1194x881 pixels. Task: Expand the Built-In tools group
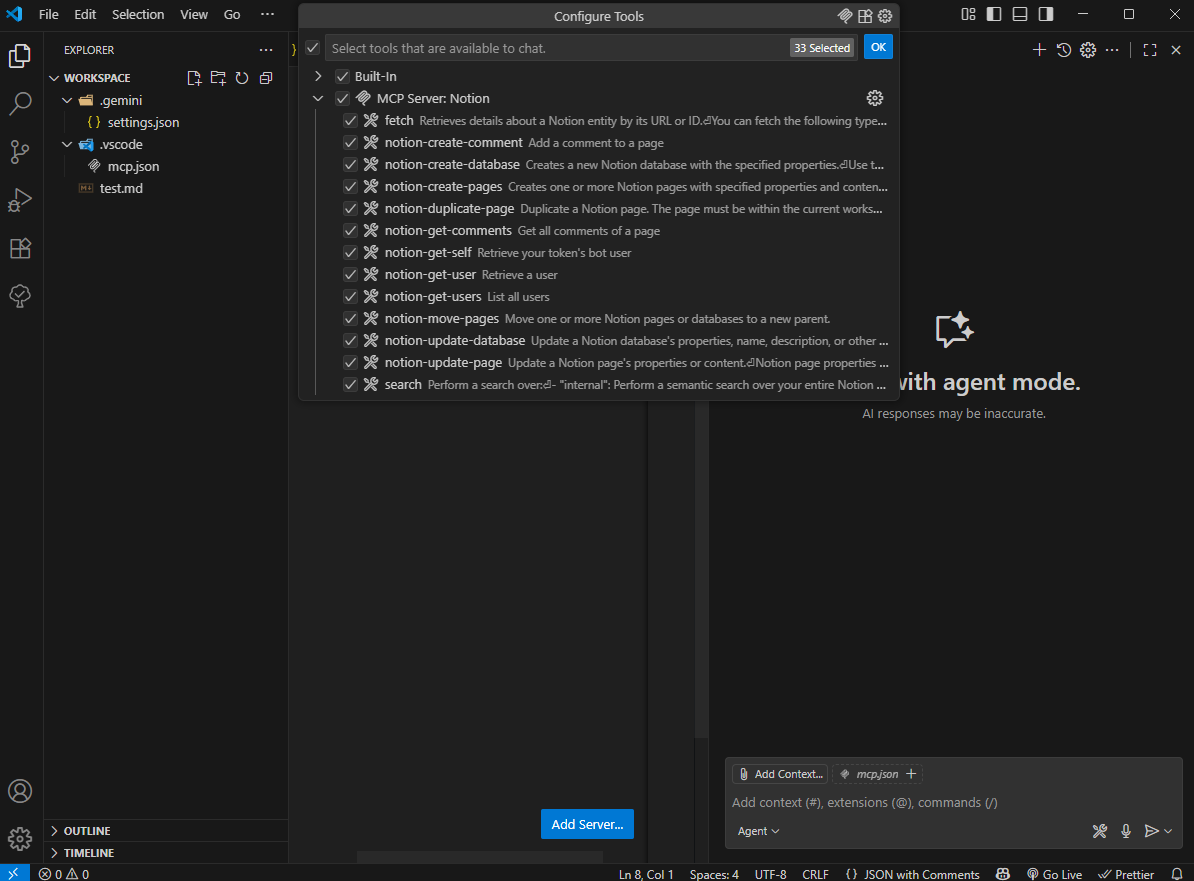point(318,76)
